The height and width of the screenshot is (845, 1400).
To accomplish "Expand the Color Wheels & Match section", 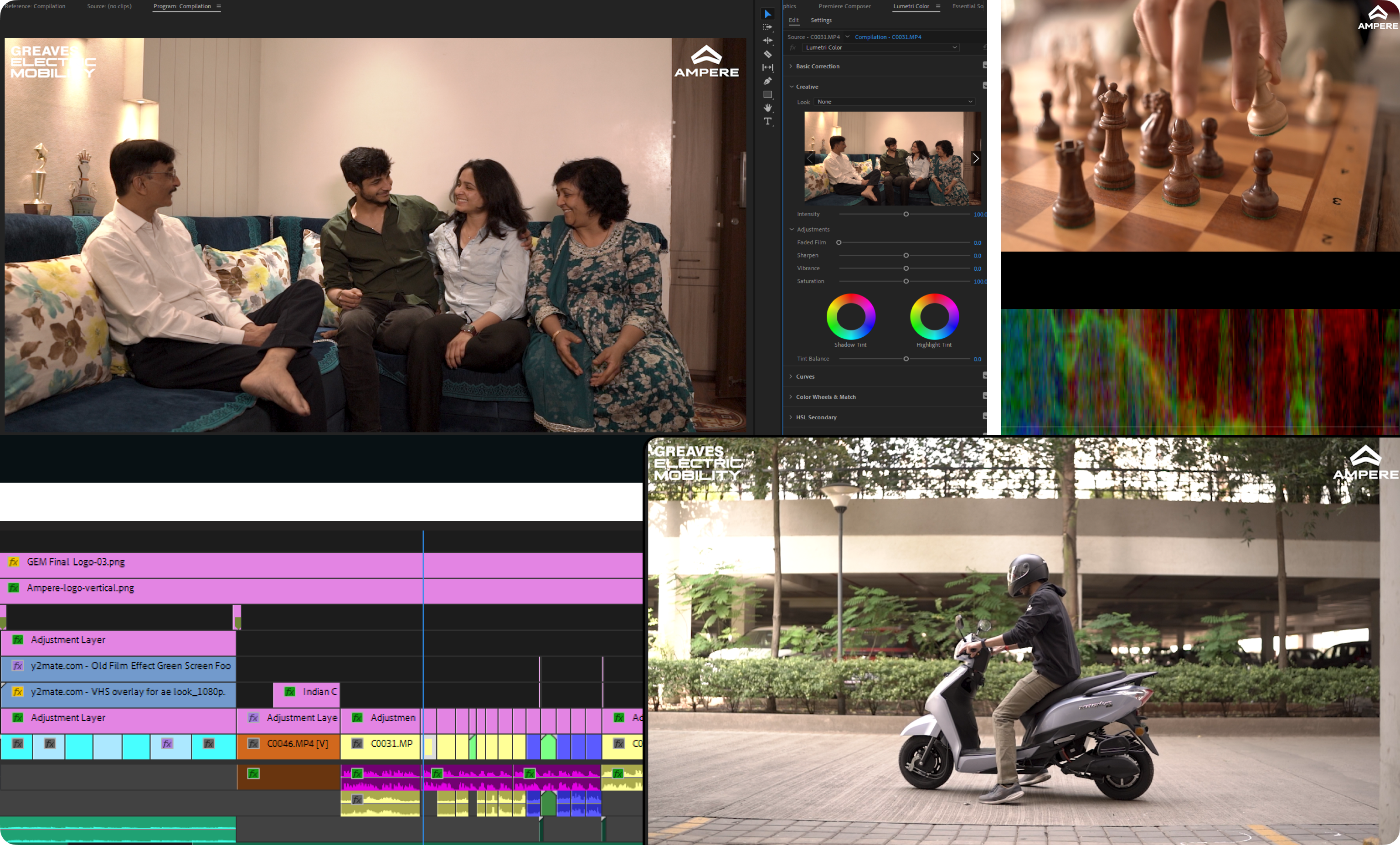I will 790,397.
